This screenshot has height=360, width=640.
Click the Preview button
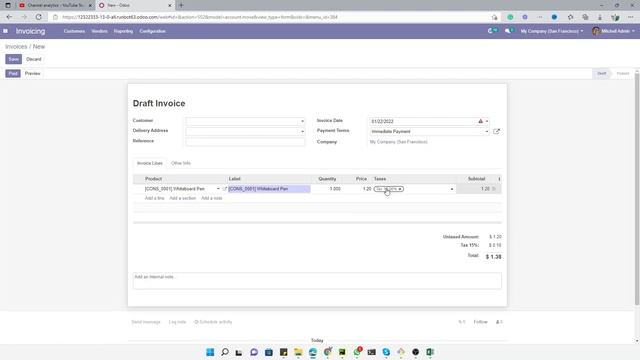point(32,73)
